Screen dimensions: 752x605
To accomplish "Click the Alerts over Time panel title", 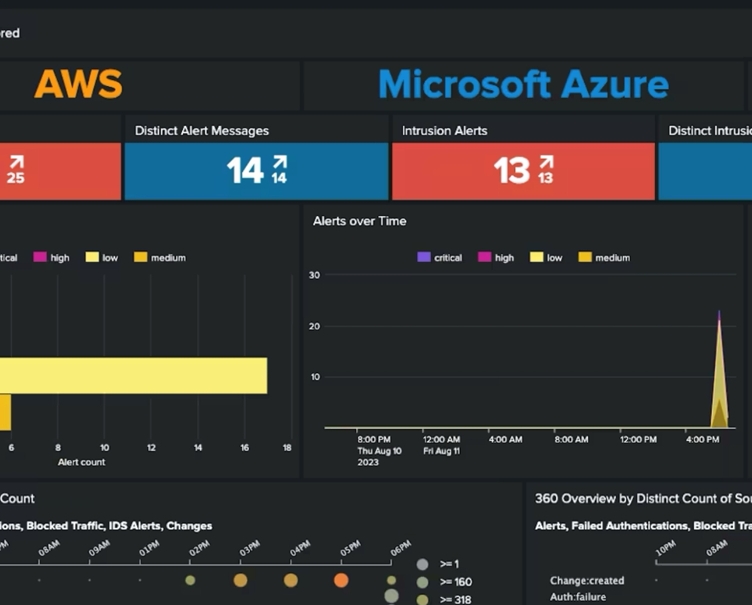I will 360,221.
